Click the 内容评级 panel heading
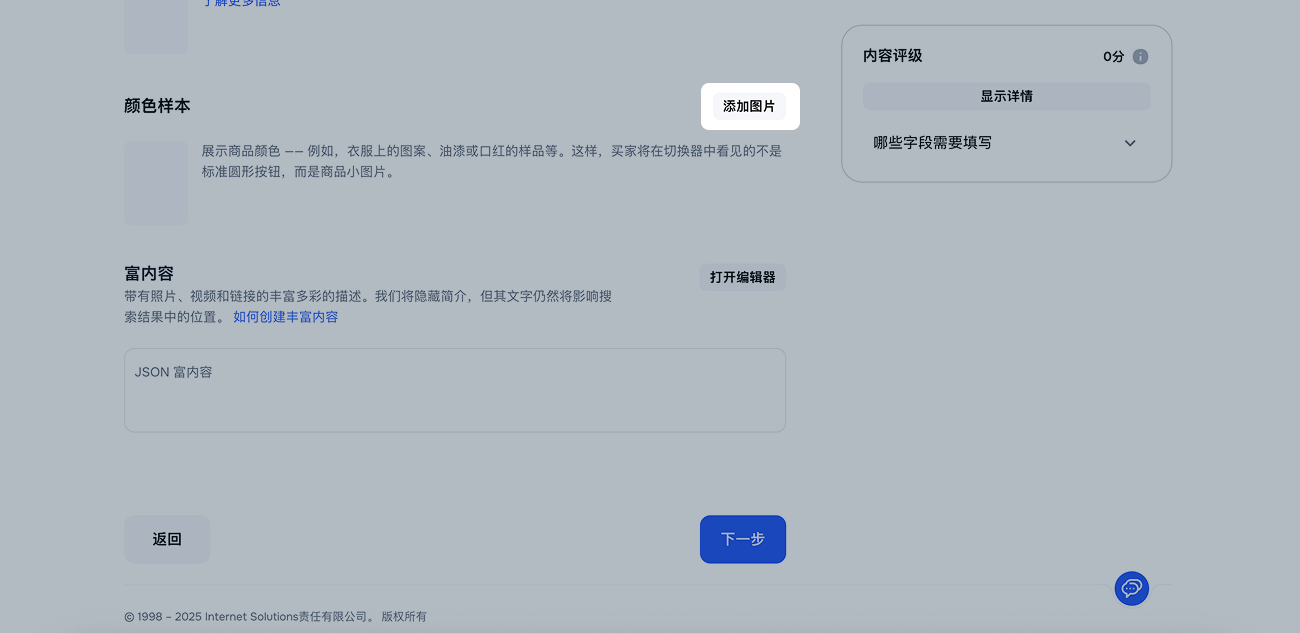 click(892, 56)
